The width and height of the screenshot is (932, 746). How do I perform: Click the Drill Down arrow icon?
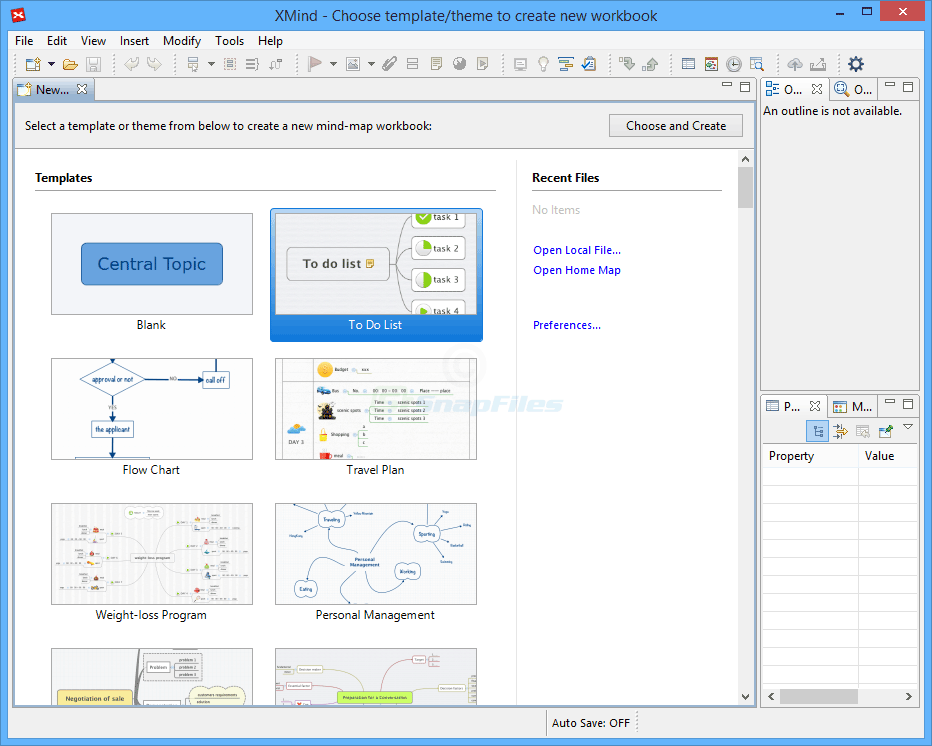tap(626, 64)
